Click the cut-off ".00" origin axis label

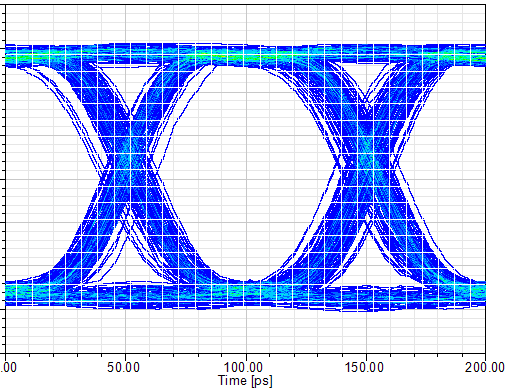tap(8, 368)
